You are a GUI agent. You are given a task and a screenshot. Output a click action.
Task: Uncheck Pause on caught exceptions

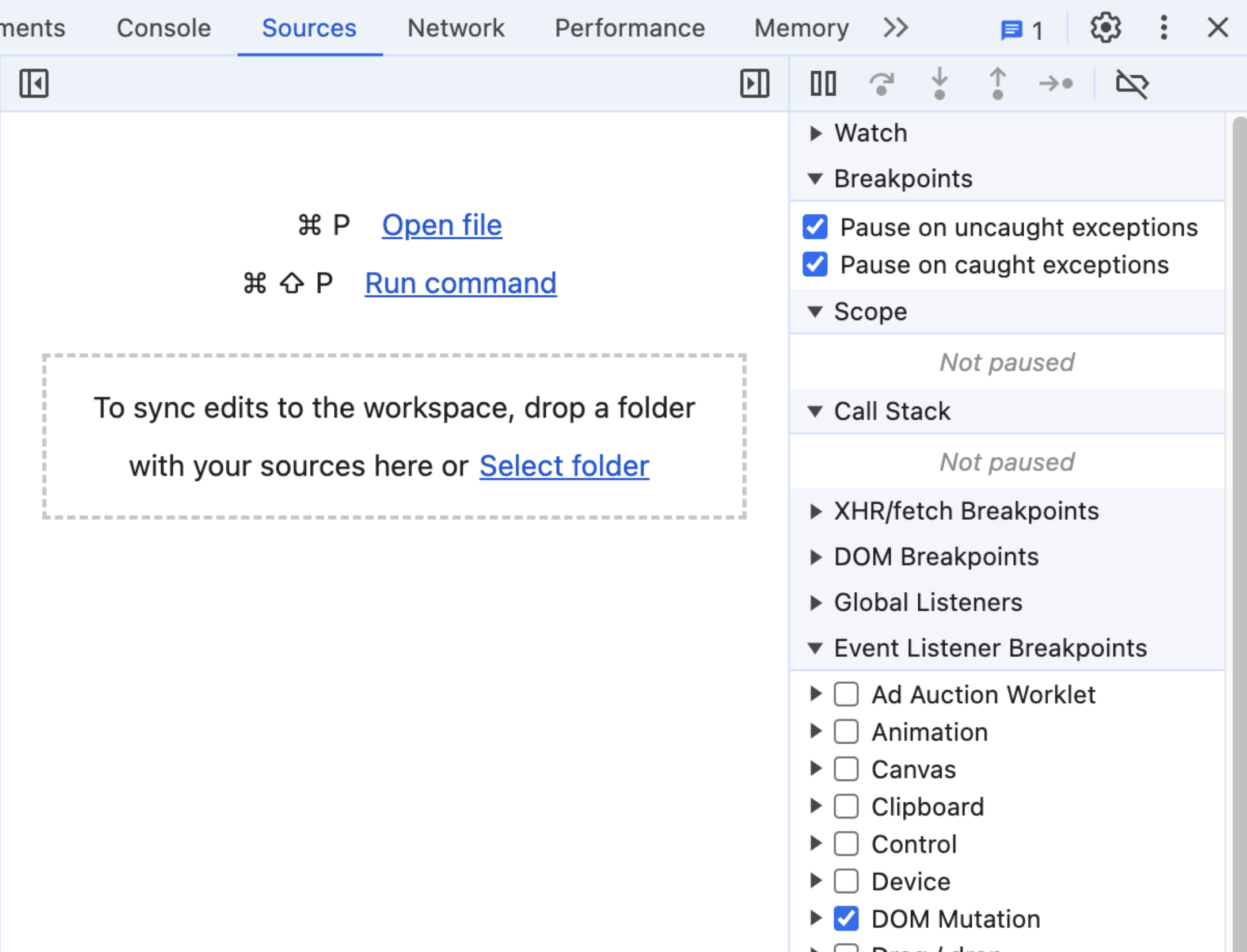(815, 264)
